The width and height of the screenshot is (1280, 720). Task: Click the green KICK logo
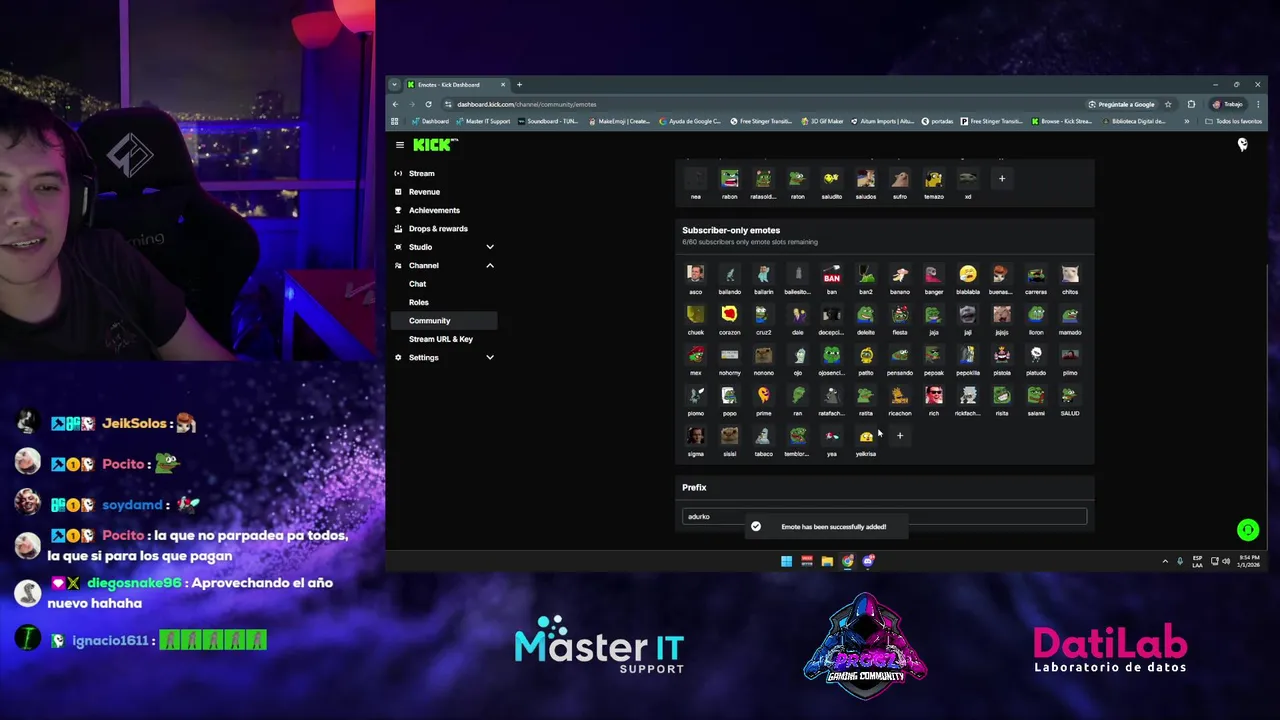pos(435,145)
